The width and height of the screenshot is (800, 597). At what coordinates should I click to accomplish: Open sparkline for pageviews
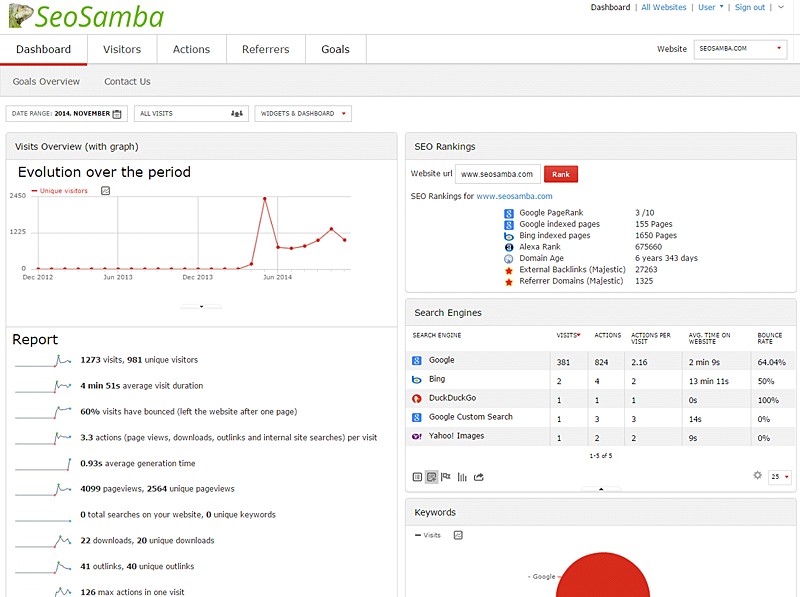43,489
